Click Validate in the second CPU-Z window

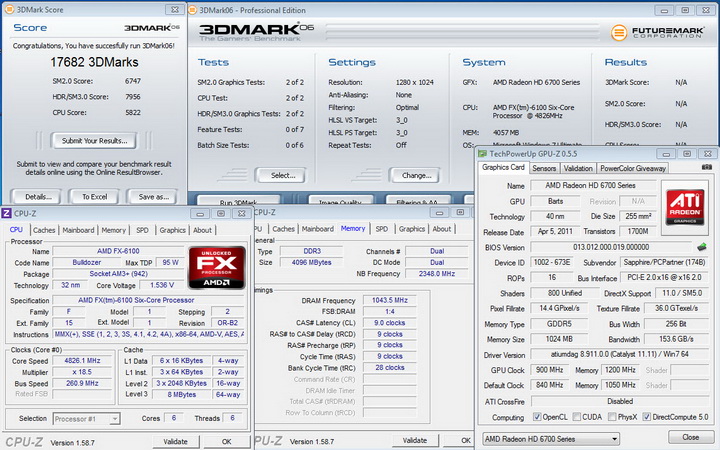click(415, 440)
